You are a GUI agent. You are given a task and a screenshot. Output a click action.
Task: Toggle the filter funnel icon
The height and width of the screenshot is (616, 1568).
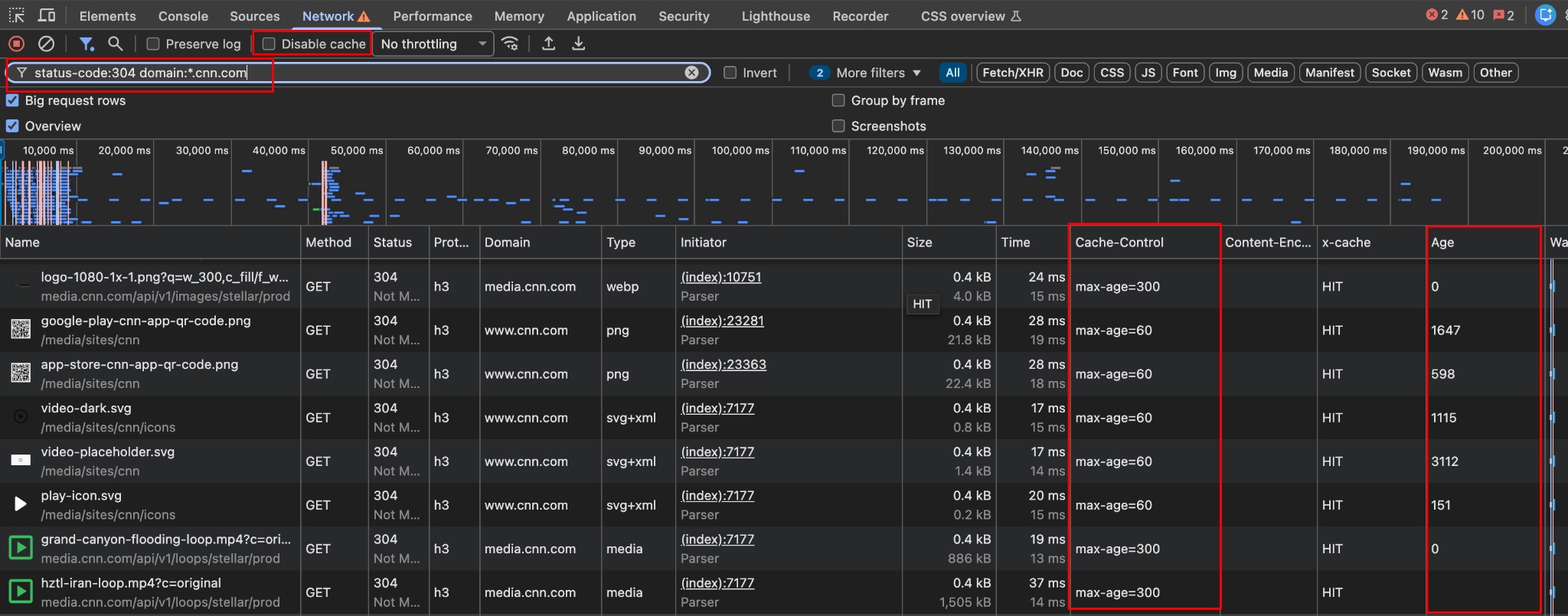click(87, 44)
